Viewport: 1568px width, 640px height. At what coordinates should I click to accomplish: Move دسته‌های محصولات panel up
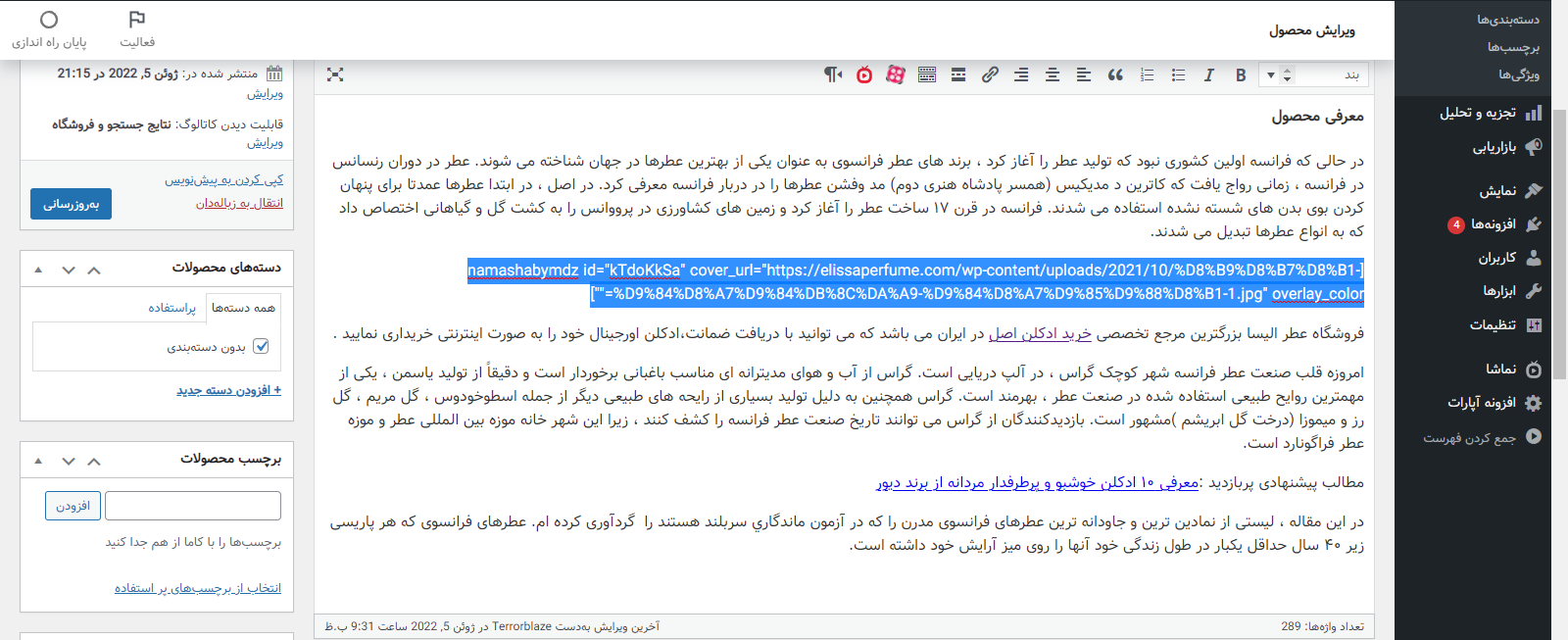click(94, 270)
